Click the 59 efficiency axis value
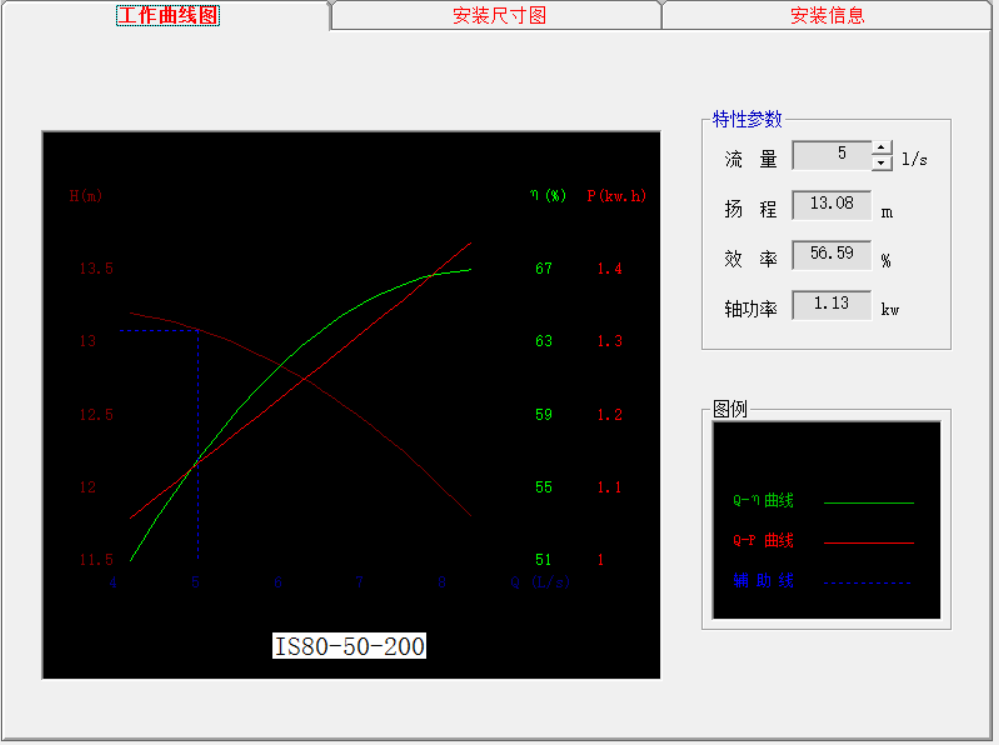This screenshot has width=999, height=745. click(x=543, y=415)
